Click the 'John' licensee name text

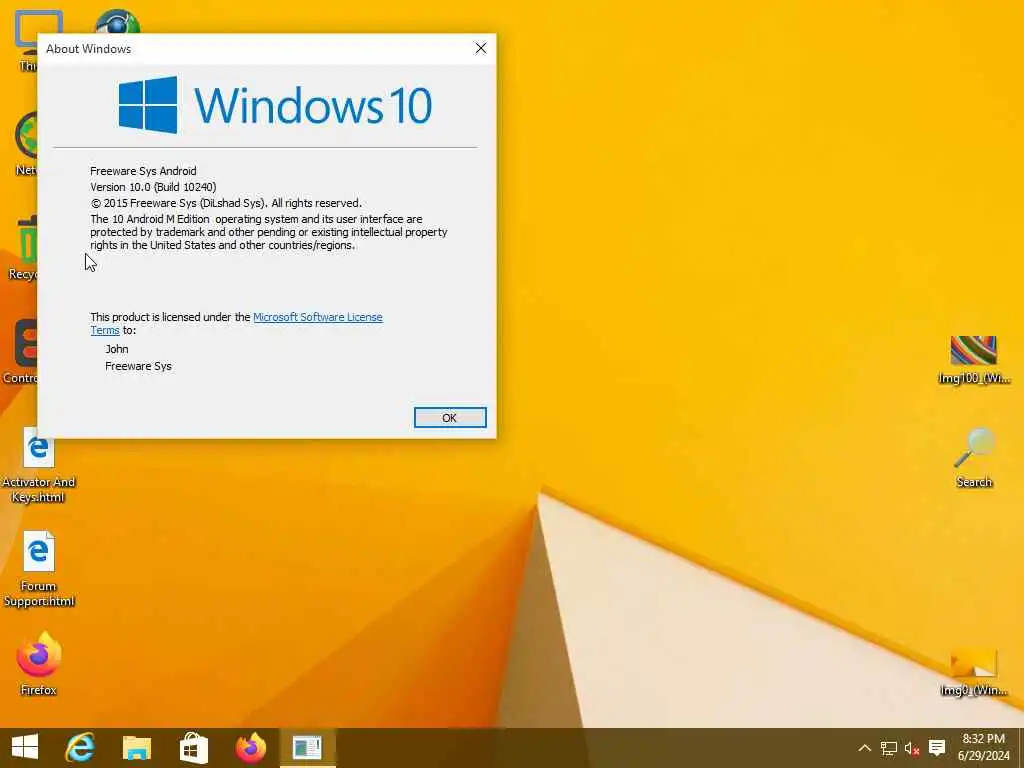pos(117,349)
